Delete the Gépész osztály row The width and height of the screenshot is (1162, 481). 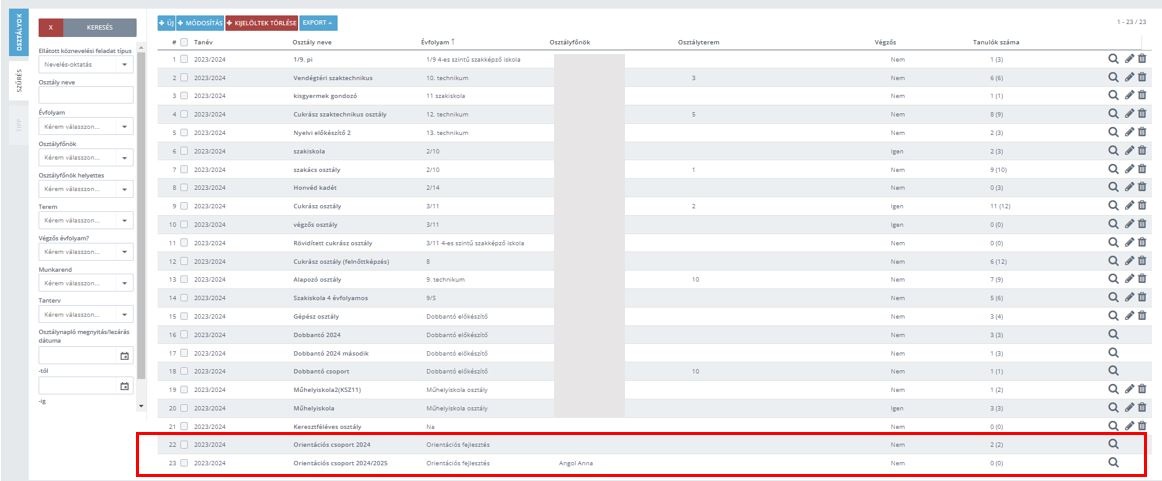[1142, 316]
